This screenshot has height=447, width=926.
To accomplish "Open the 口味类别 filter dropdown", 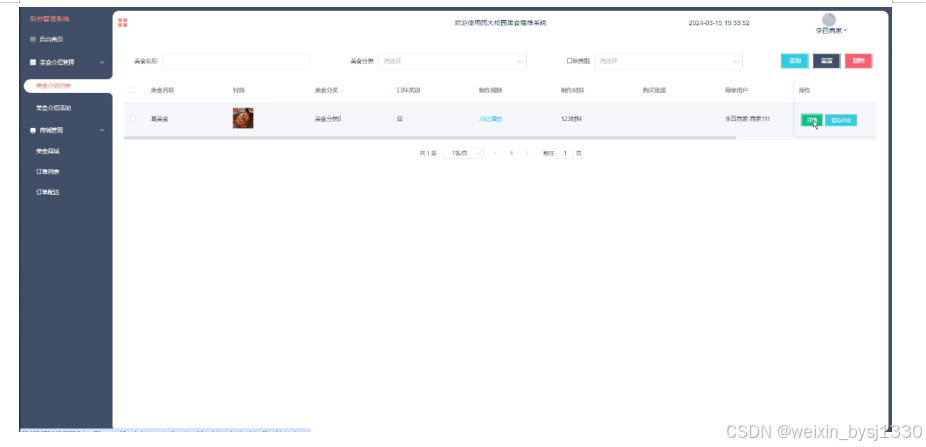I will click(669, 61).
